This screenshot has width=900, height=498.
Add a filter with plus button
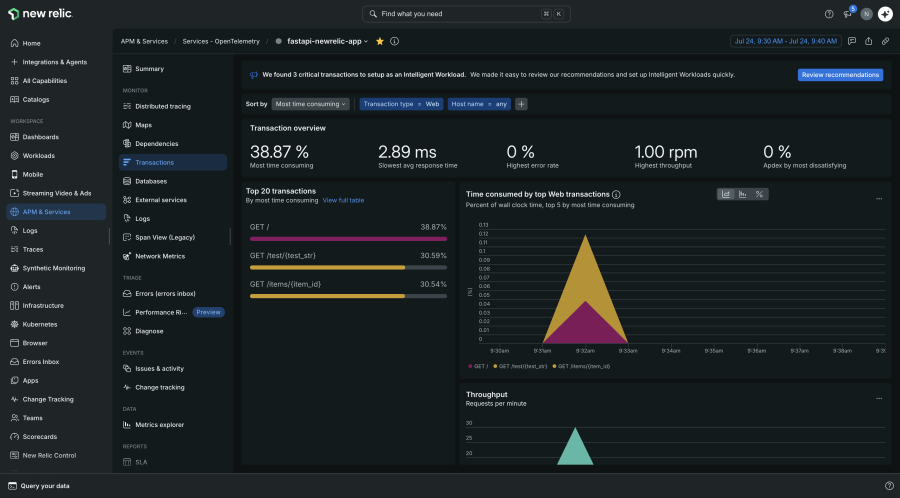(521, 104)
